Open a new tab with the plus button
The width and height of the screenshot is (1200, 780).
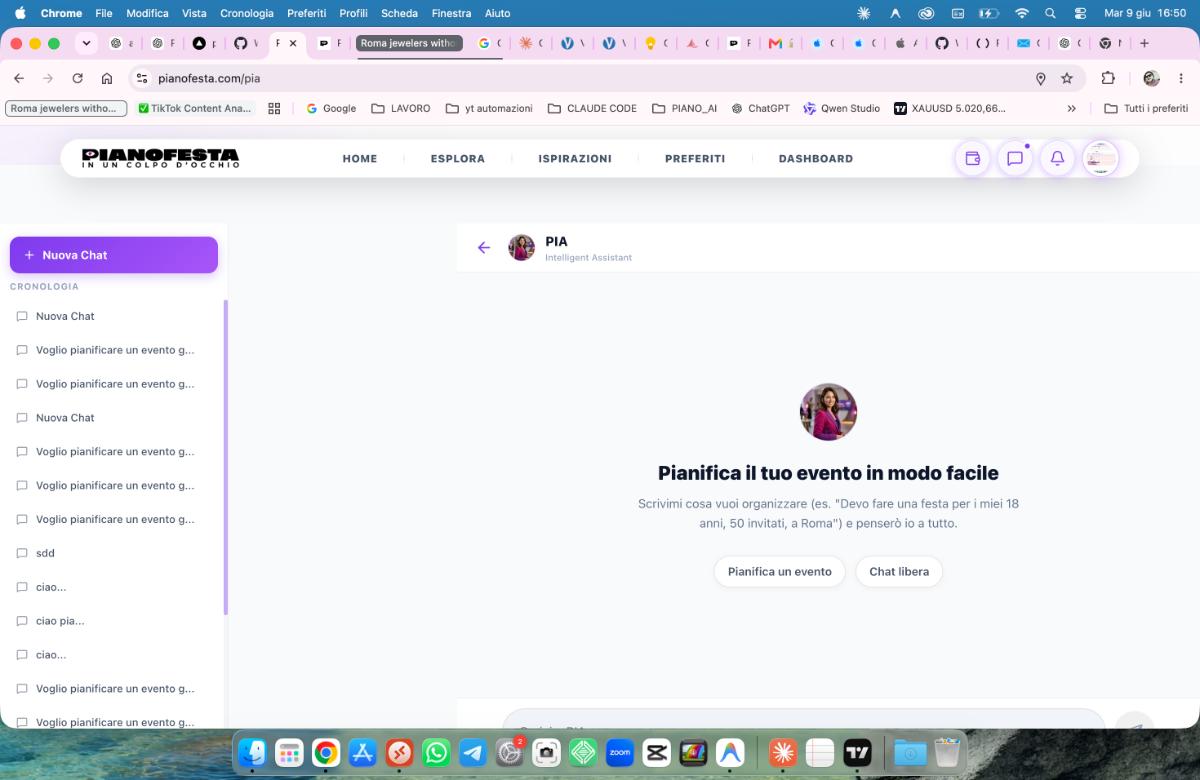[1144, 43]
